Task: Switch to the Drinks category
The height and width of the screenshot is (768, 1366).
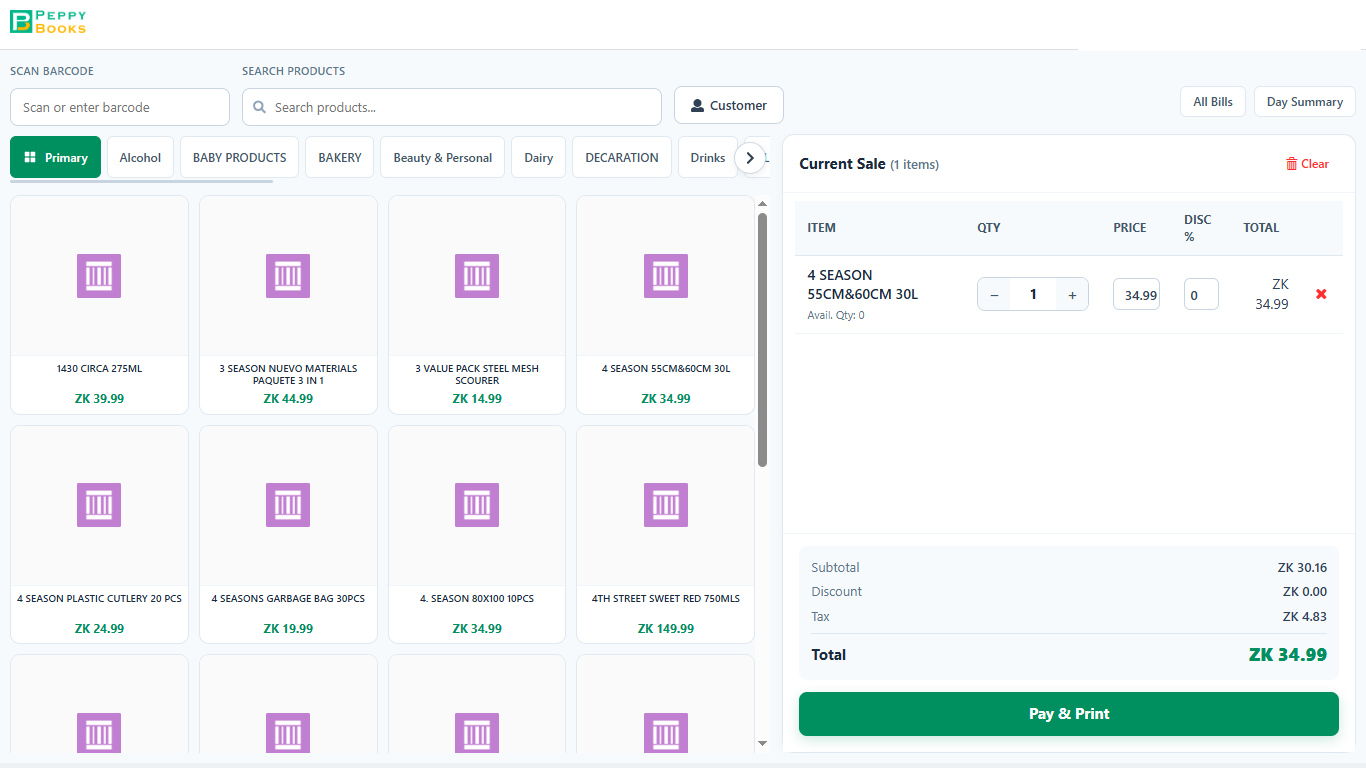Action: point(707,157)
